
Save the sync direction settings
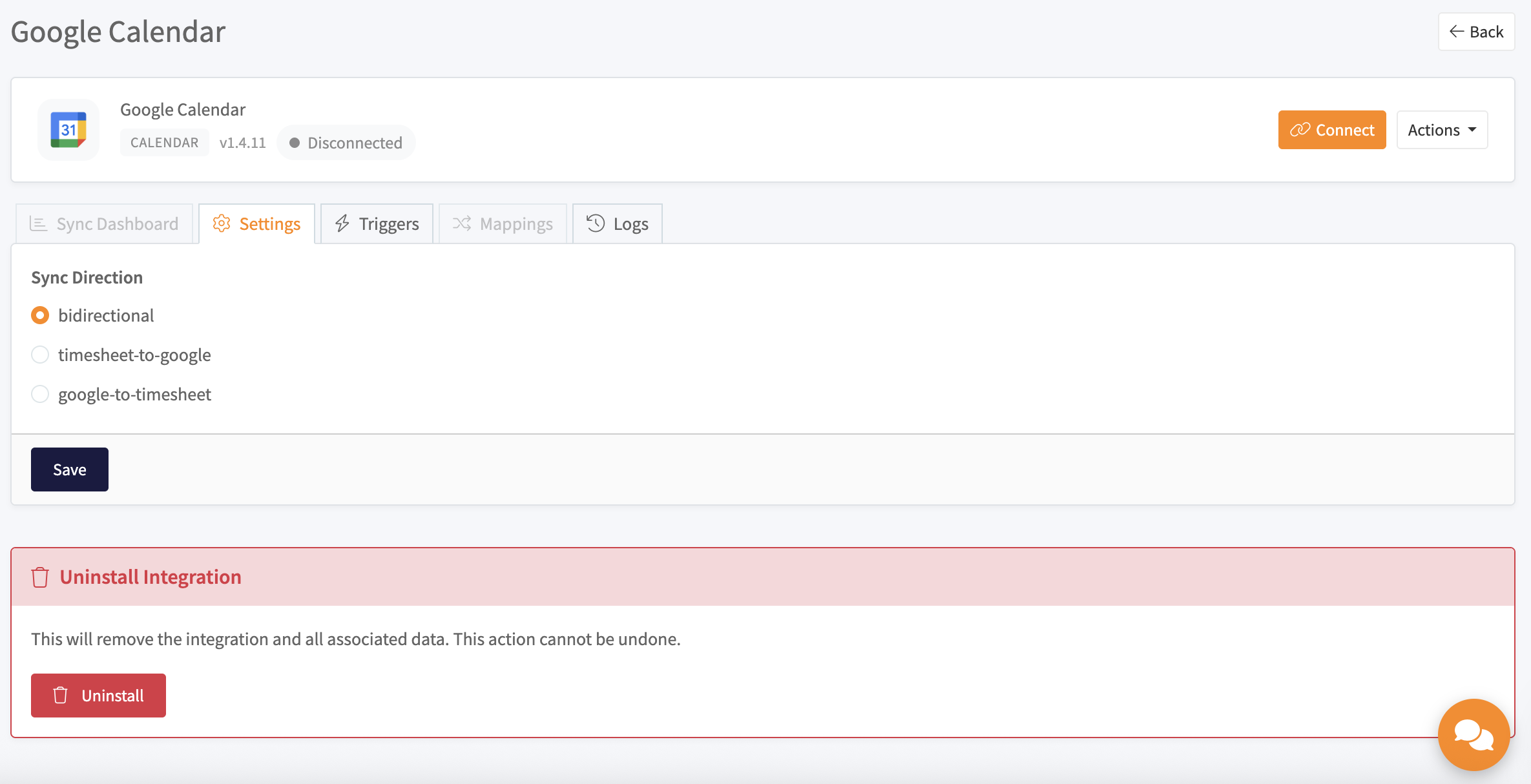(70, 469)
